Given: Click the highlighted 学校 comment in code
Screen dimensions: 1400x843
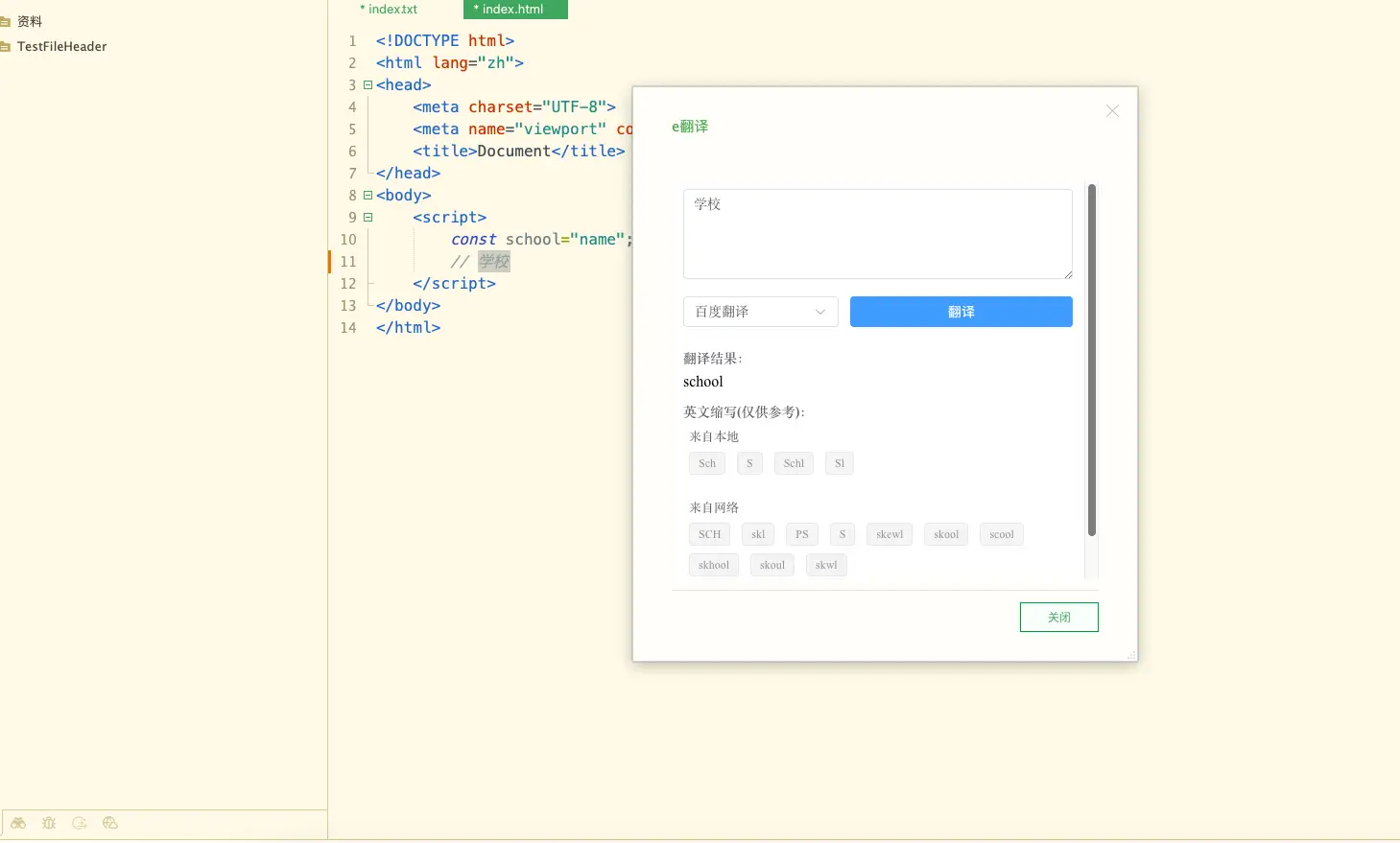Looking at the screenshot, I should [494, 262].
